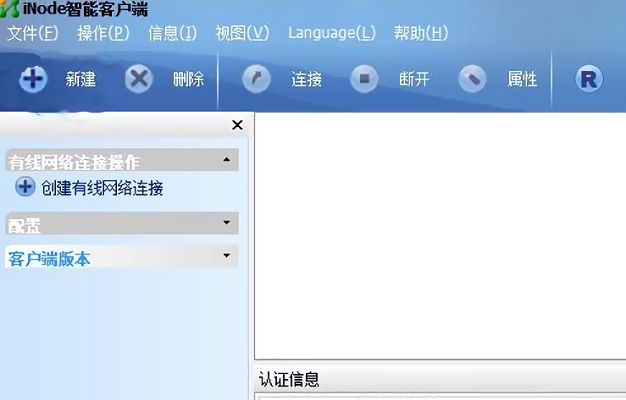Click the 新建 plus icon in toolbar
This screenshot has width=626, height=400.
point(33,80)
